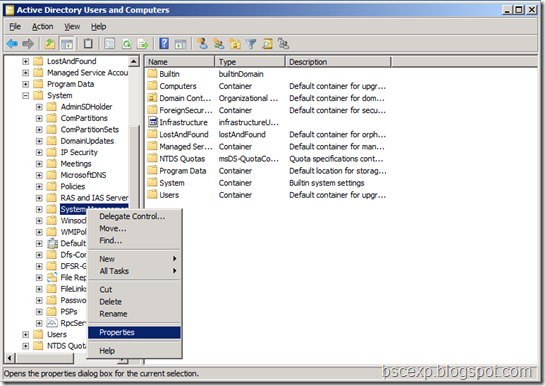Open the New submenu in context menu
Viewport: 545px width, 386px height.
134,259
